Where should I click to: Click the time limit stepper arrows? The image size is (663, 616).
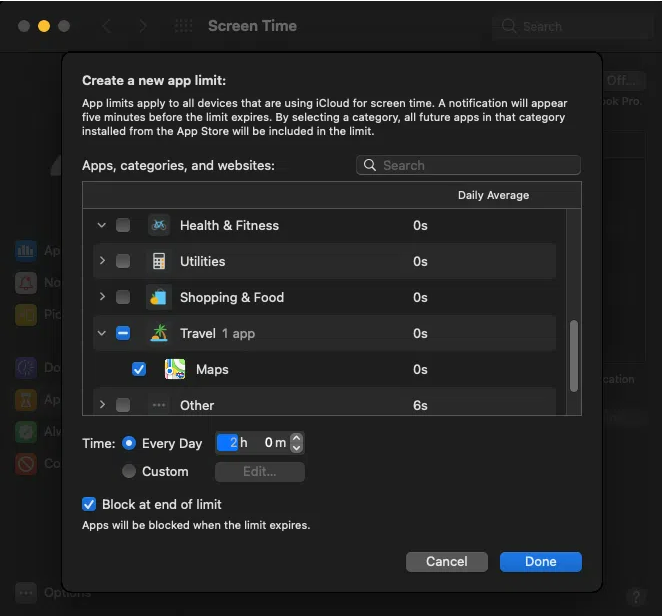coord(297,442)
